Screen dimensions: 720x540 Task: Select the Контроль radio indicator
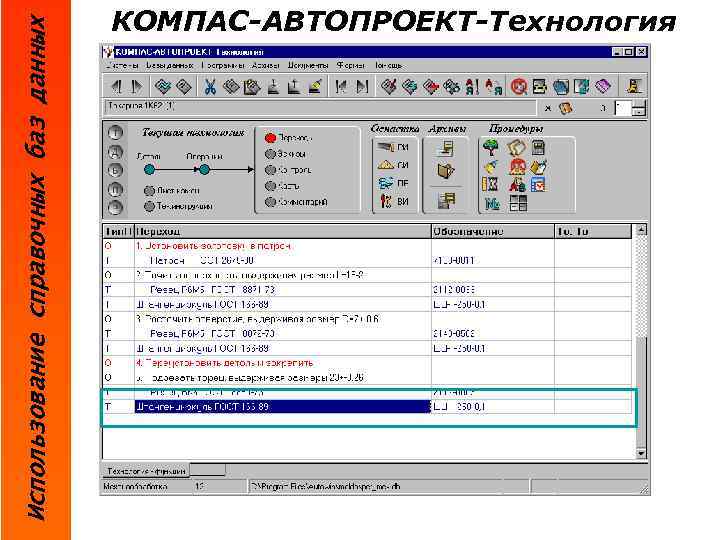[x=270, y=170]
